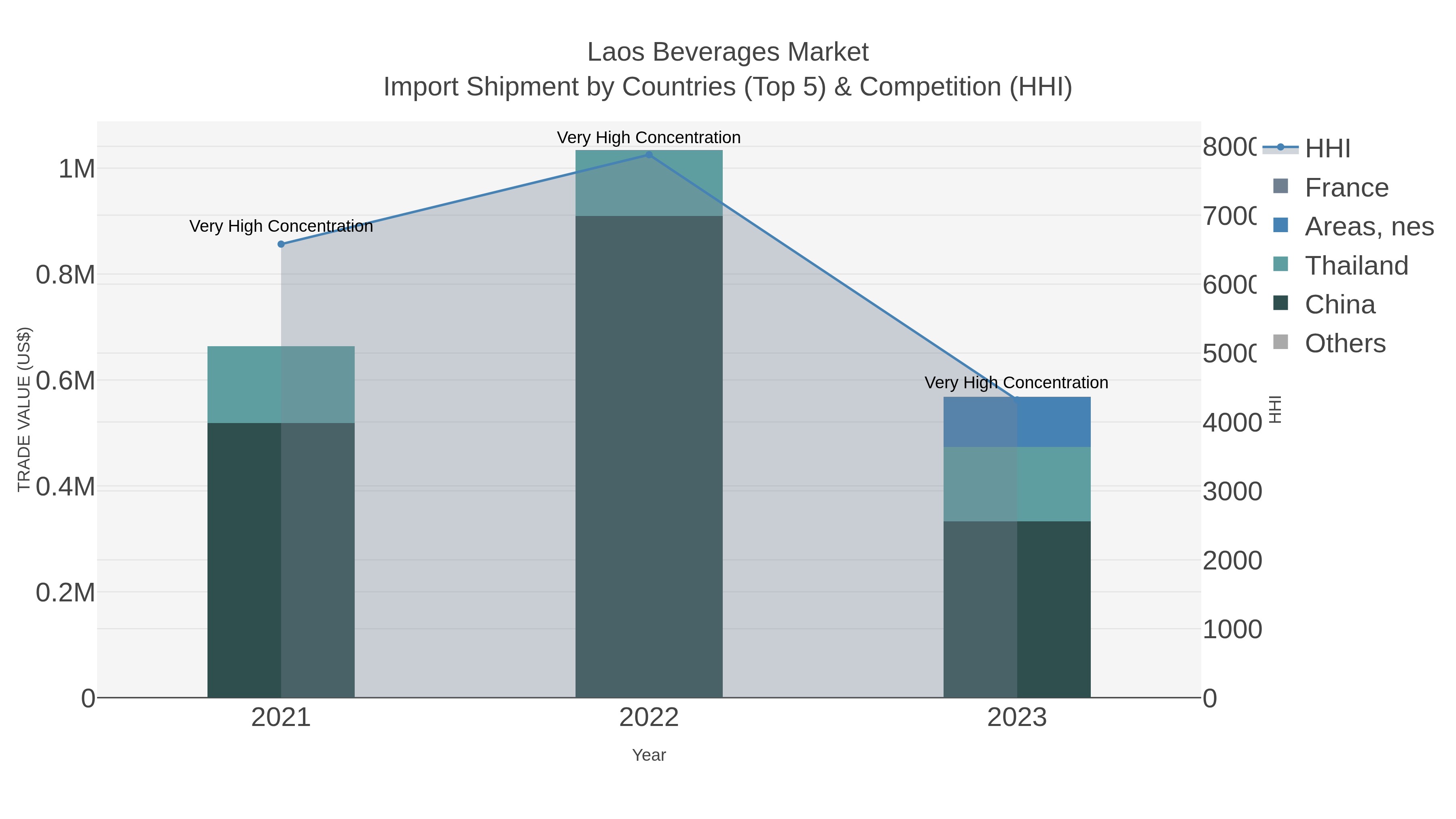Select the 2022 HHI data point
1456x819 pixels.
[x=649, y=155]
